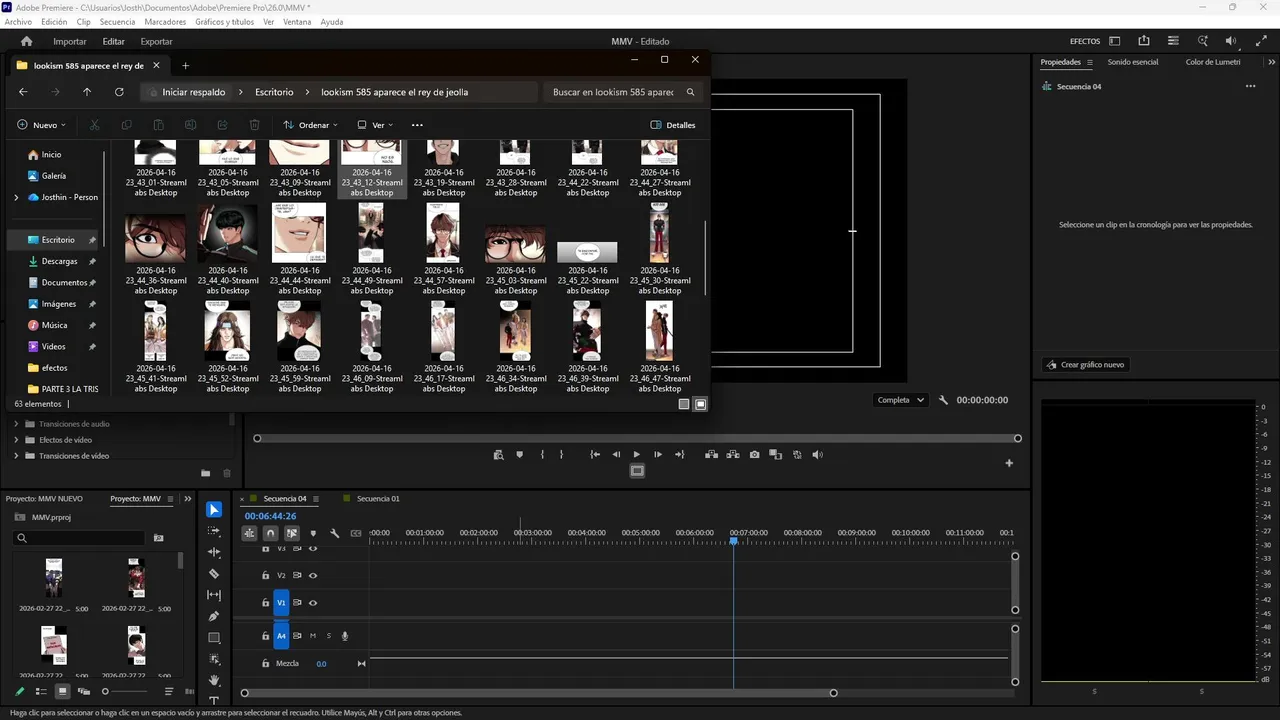Expand Transiciones de audio folder
The width and height of the screenshot is (1280, 720).
tap(16, 424)
